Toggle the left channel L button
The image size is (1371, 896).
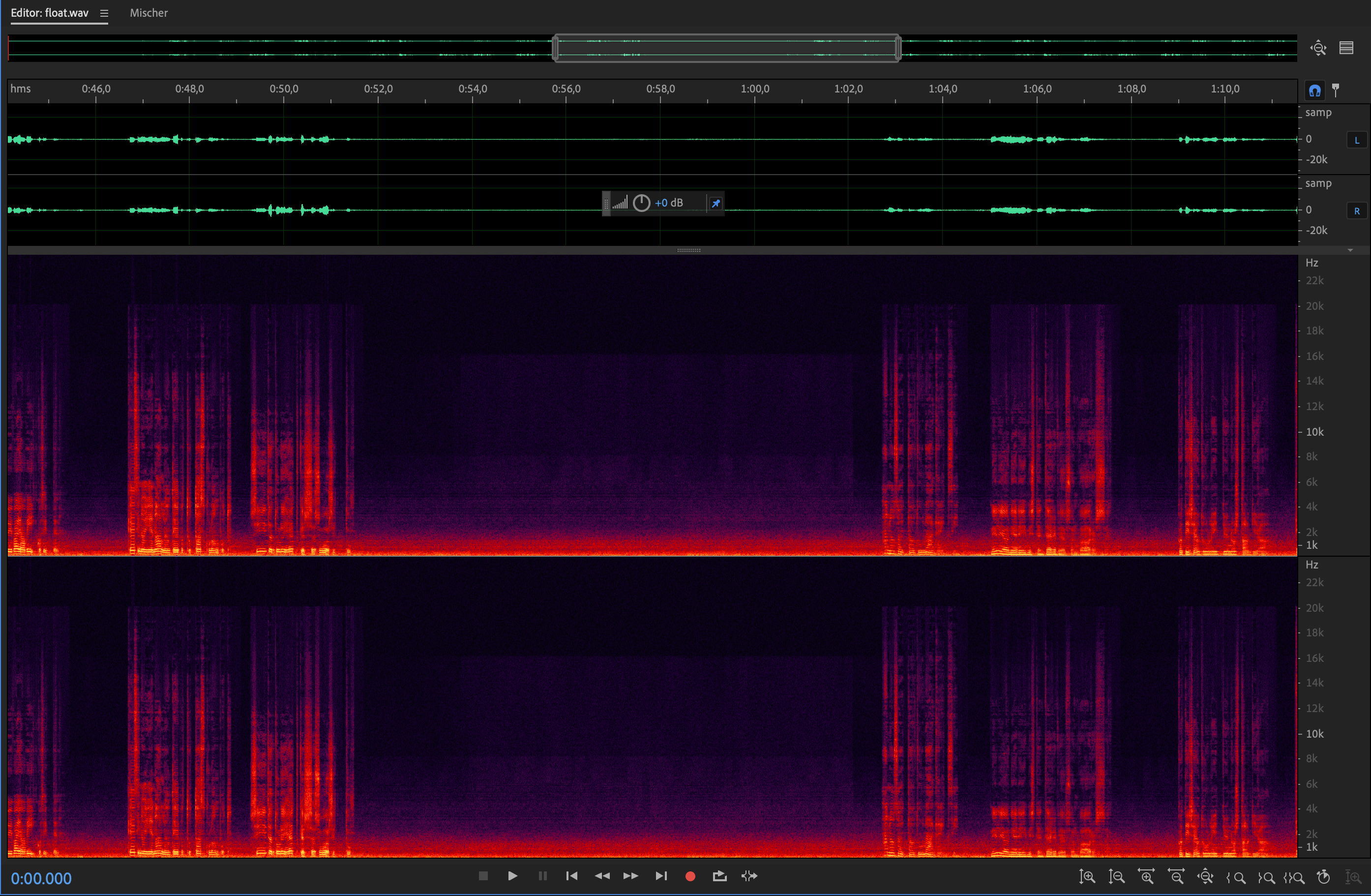click(x=1357, y=140)
